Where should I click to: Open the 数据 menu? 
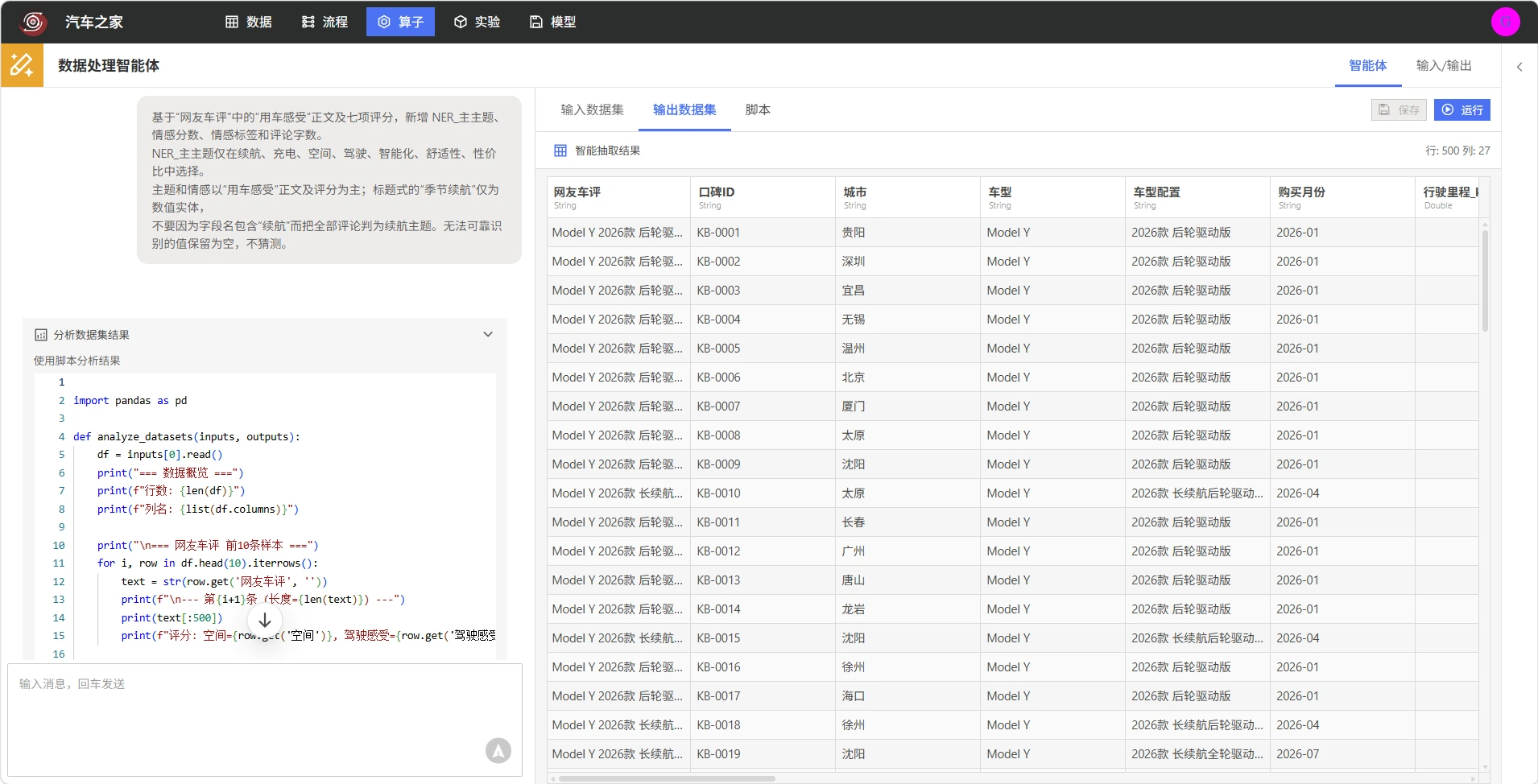tap(248, 22)
